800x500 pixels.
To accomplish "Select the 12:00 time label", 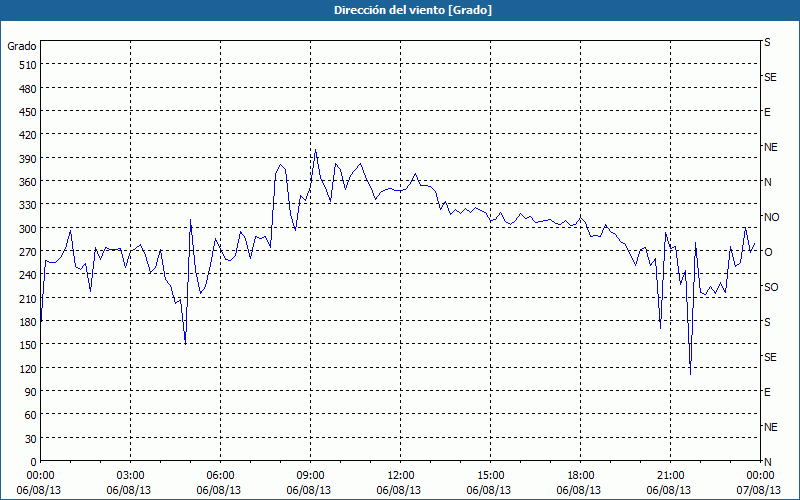I will click(x=401, y=476).
